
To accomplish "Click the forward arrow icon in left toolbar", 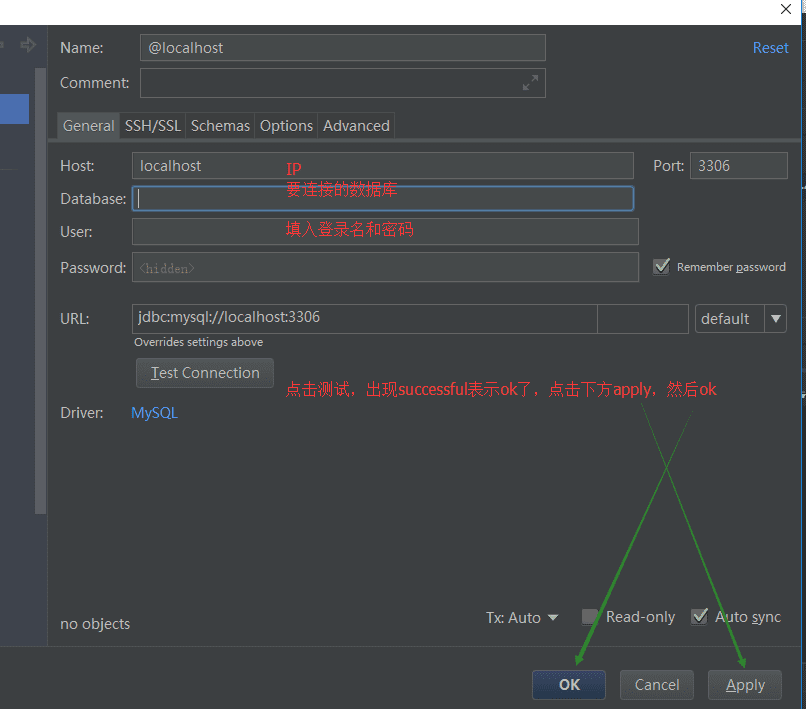I will click(28, 45).
